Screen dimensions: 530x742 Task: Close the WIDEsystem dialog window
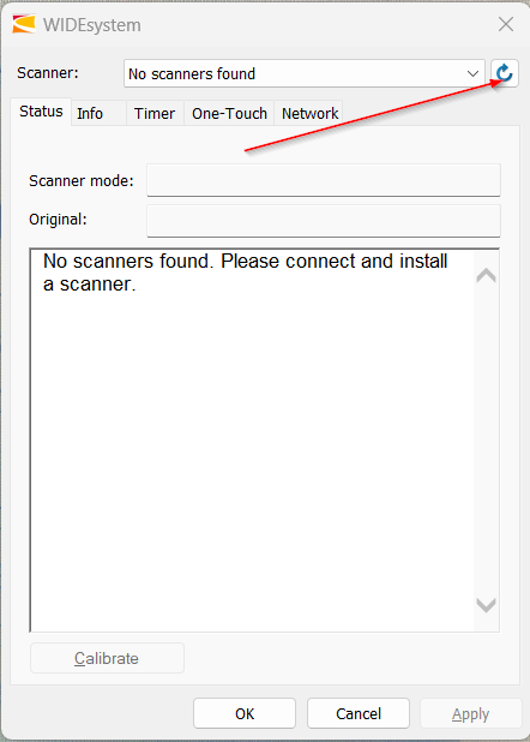506,24
